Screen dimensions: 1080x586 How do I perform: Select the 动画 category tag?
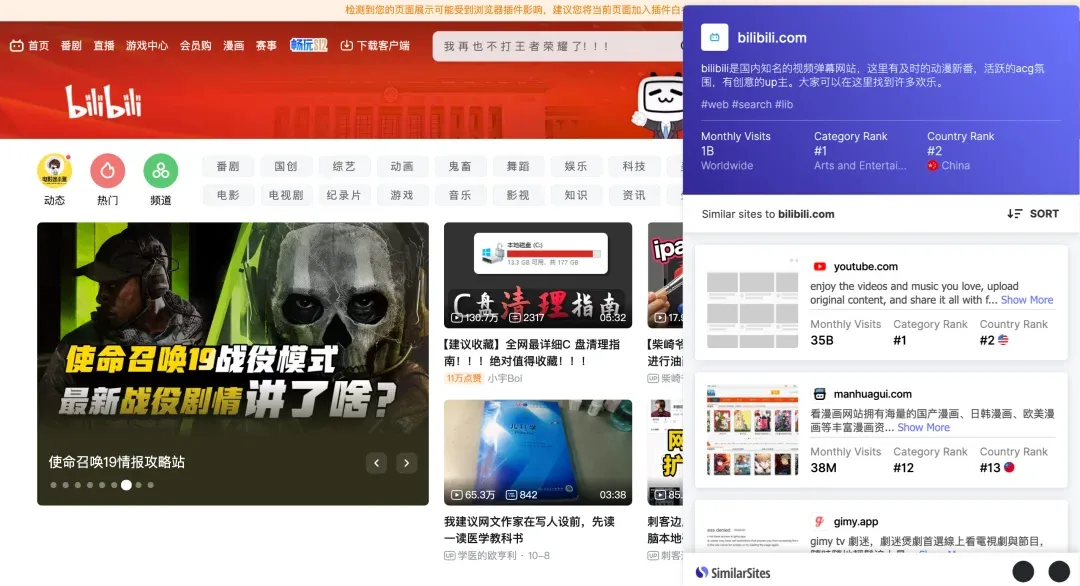[402, 167]
